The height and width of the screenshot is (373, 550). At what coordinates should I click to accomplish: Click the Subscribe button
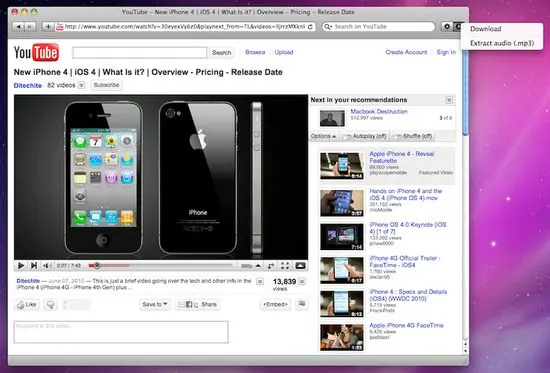106,85
